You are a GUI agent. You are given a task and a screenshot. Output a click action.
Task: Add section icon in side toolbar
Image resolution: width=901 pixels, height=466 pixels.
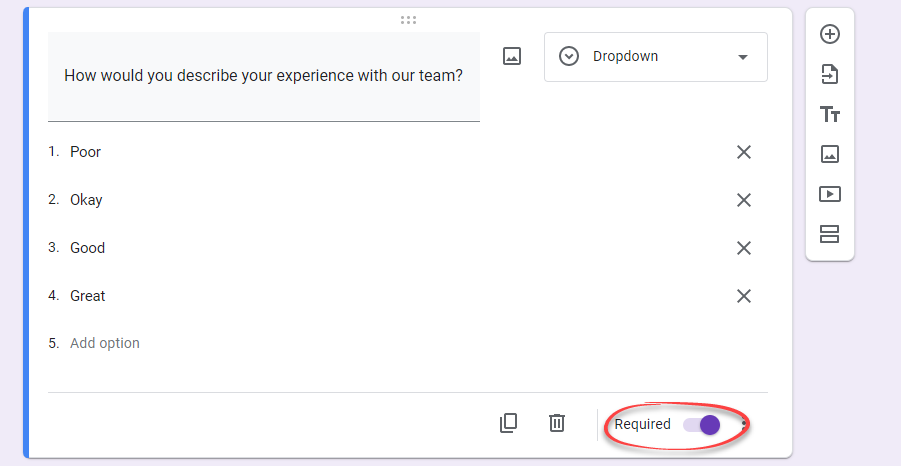(x=830, y=234)
